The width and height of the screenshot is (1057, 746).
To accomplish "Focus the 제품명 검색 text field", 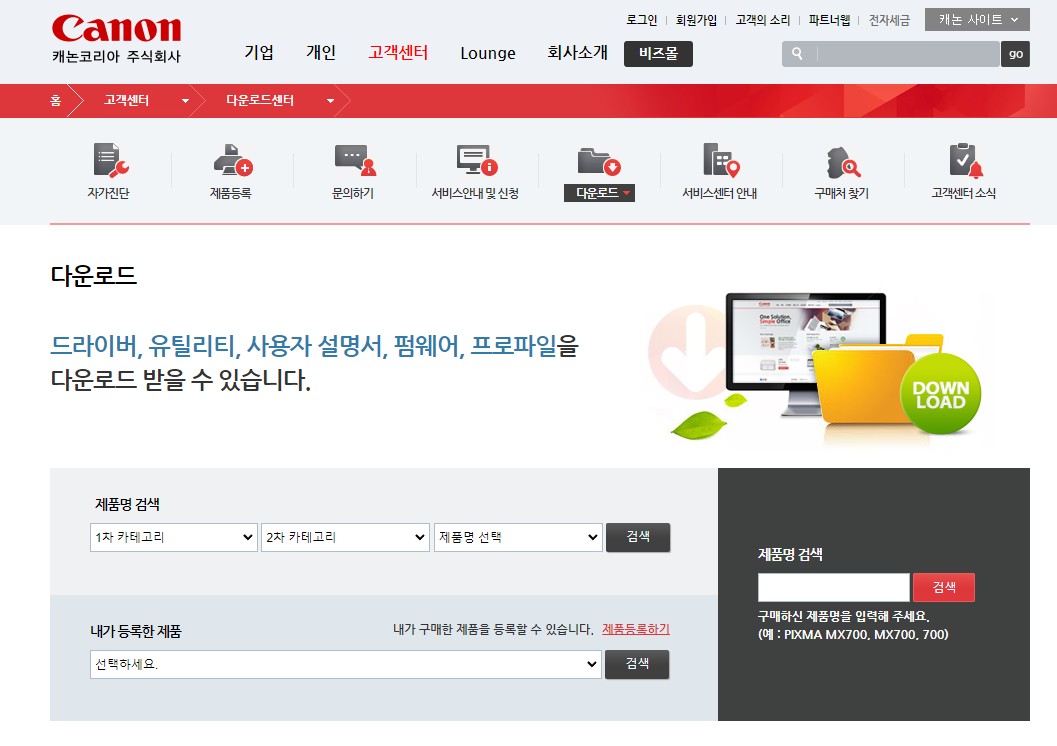I will coord(834,587).
